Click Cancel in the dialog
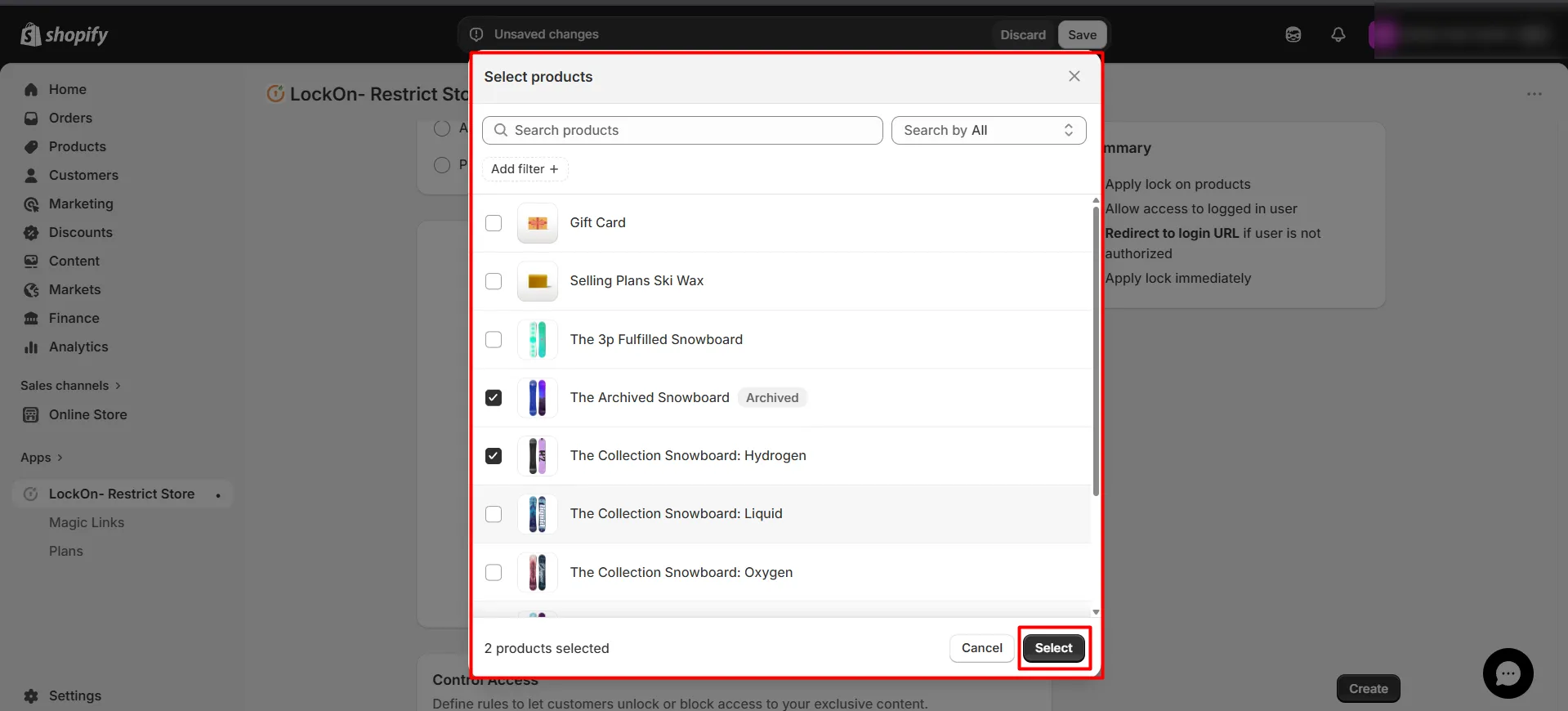 982,648
